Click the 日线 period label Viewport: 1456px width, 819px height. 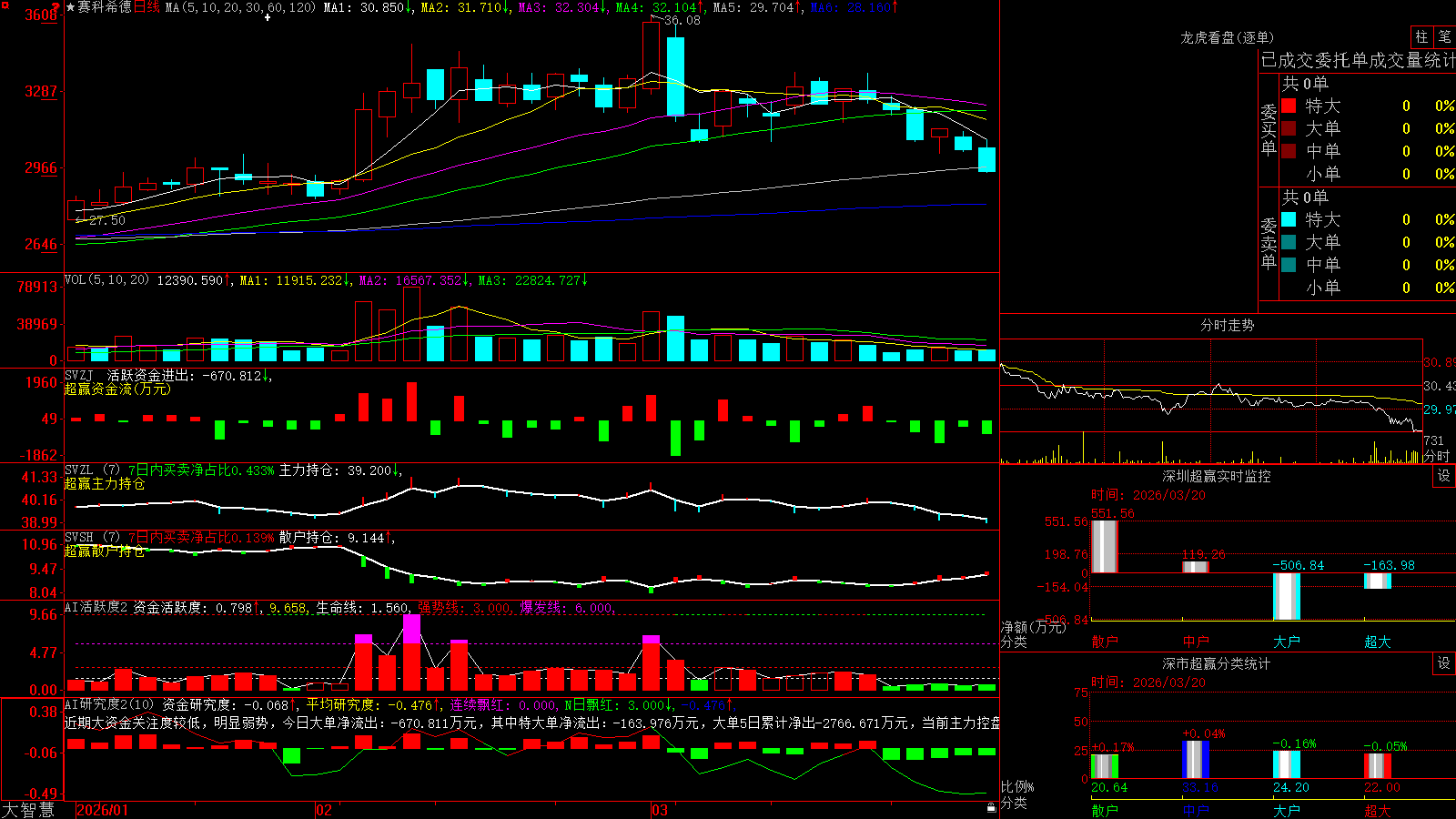coord(147,7)
